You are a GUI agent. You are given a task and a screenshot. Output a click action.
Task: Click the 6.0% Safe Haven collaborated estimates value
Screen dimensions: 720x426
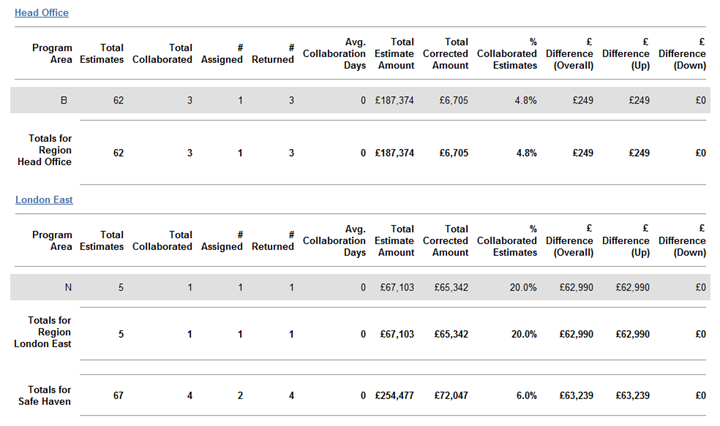tap(523, 396)
